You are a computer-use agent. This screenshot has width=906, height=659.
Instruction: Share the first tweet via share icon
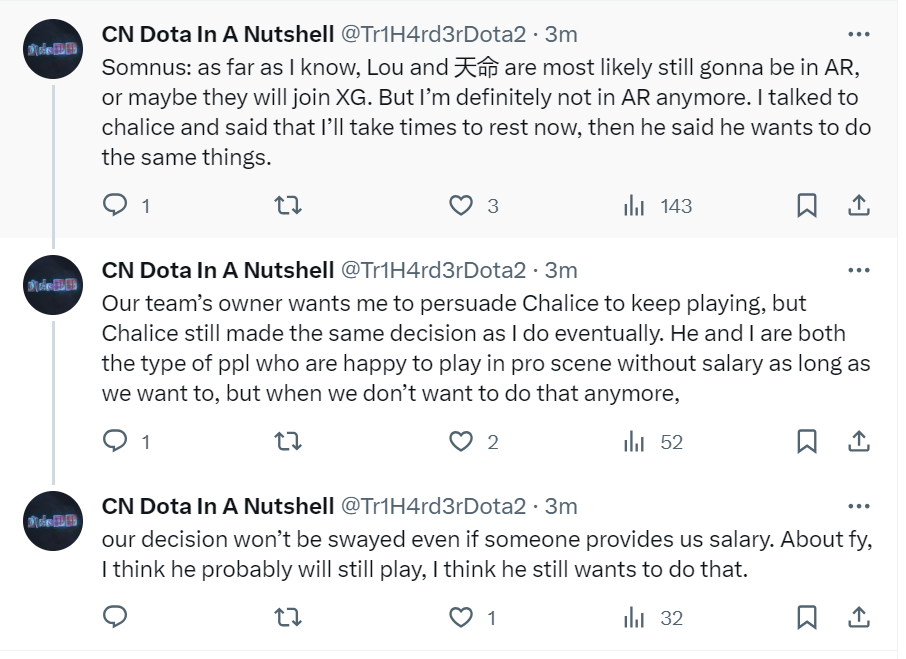point(859,206)
